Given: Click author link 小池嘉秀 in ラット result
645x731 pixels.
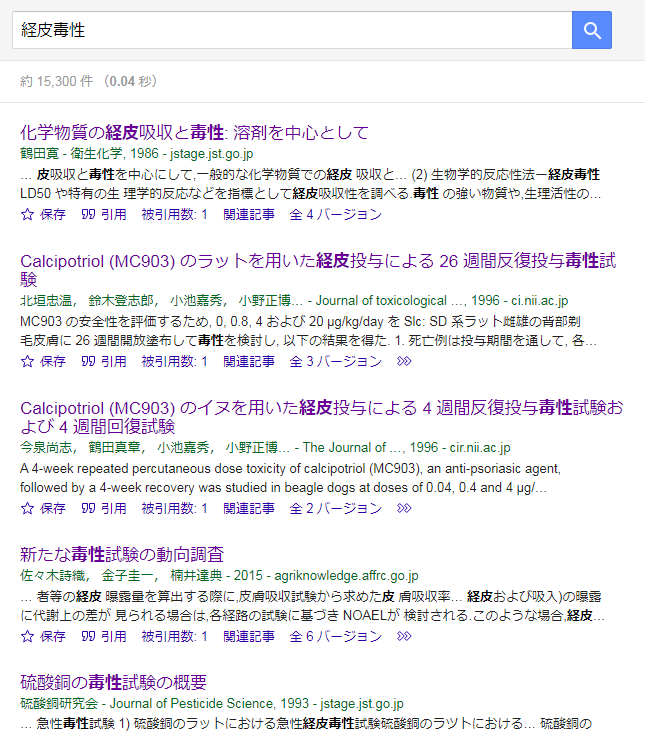Looking at the screenshot, I should click(196, 301).
